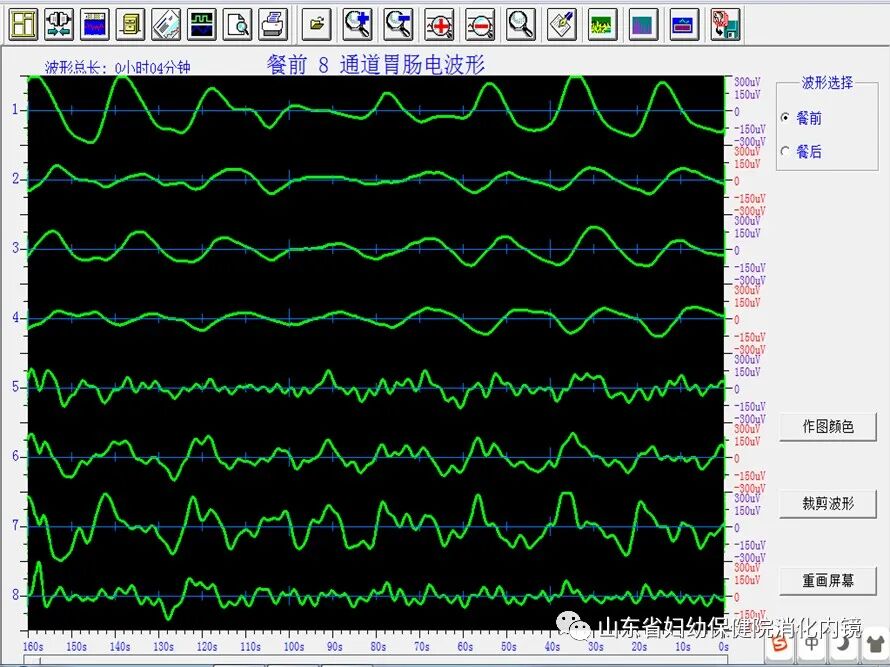Click the 波形总长: 0小时04分钟 text
Viewport: 890px width, 667px height.
pos(117,68)
